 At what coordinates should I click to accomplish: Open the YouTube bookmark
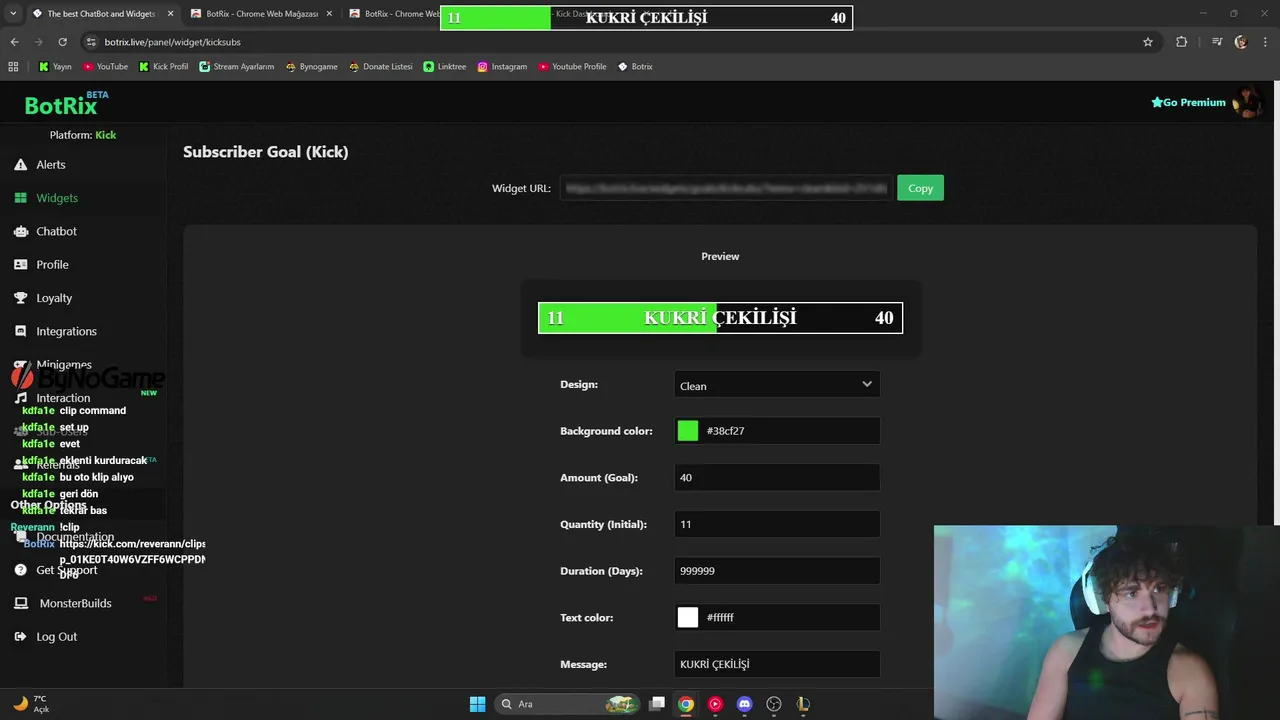(x=105, y=67)
